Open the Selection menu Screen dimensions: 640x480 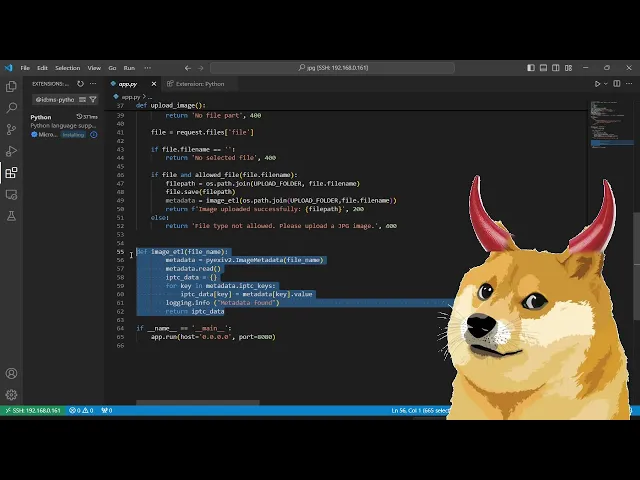(x=68, y=68)
